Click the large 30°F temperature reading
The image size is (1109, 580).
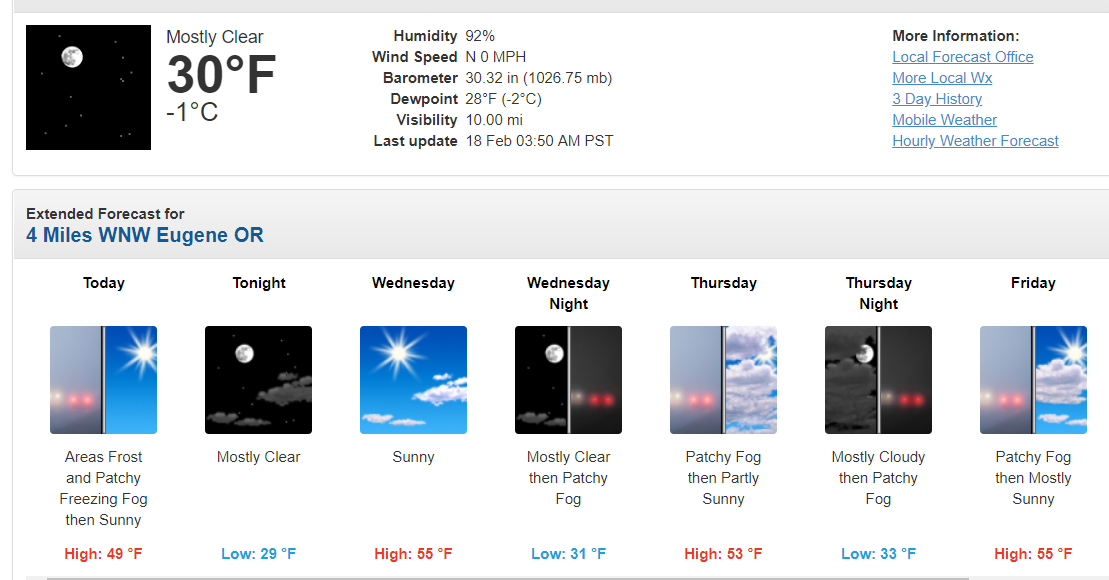tap(221, 75)
